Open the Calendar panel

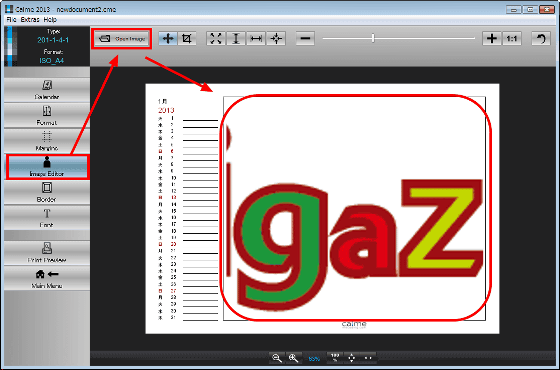pos(47,90)
